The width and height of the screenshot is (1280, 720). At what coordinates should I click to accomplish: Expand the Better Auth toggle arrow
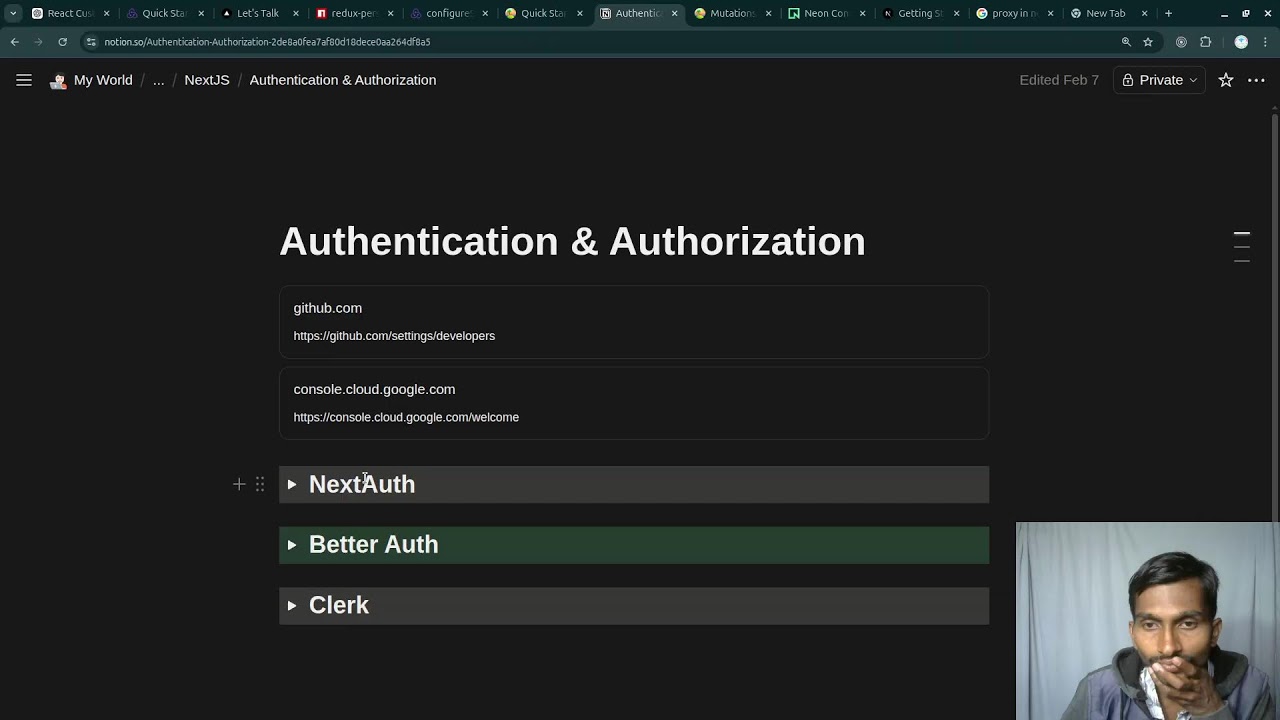(x=292, y=545)
